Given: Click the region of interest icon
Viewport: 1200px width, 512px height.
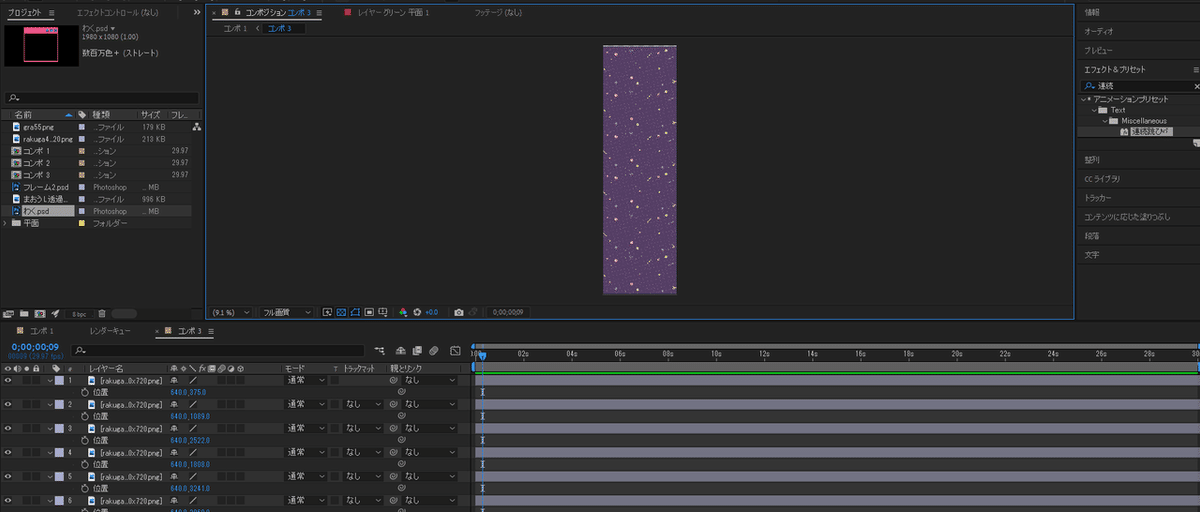Looking at the screenshot, I should (x=369, y=312).
